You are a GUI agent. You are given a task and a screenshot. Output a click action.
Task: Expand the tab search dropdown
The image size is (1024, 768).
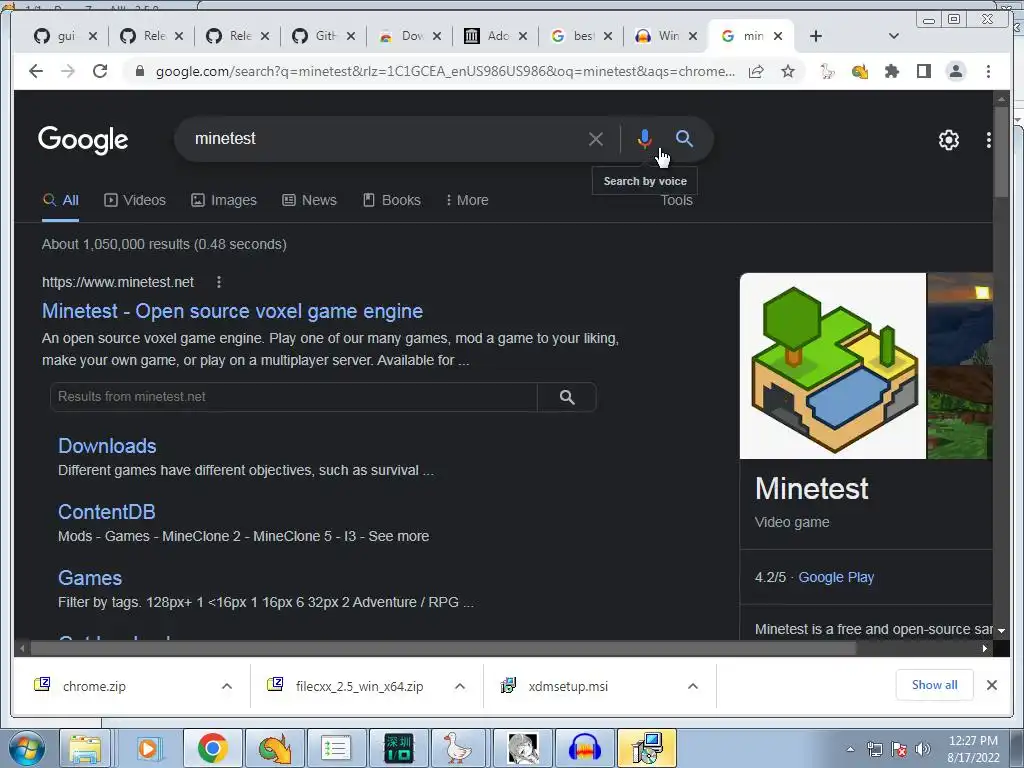893,36
